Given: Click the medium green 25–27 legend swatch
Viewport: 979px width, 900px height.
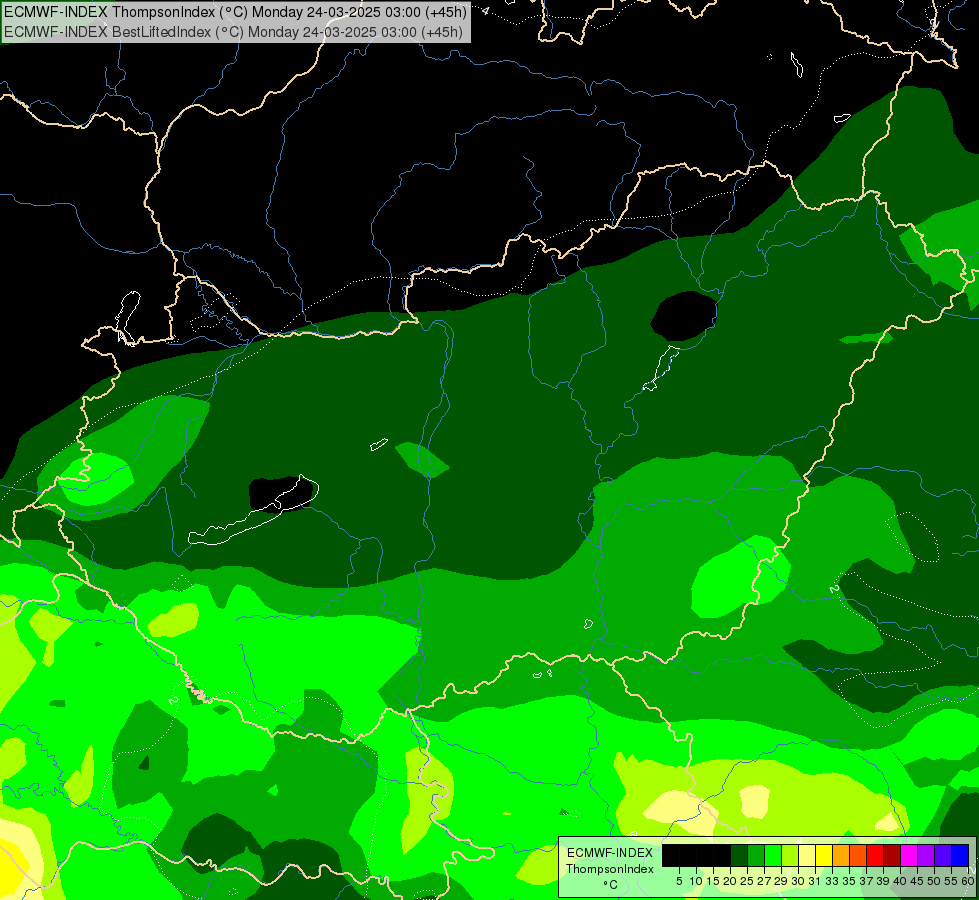Looking at the screenshot, I should [x=756, y=855].
